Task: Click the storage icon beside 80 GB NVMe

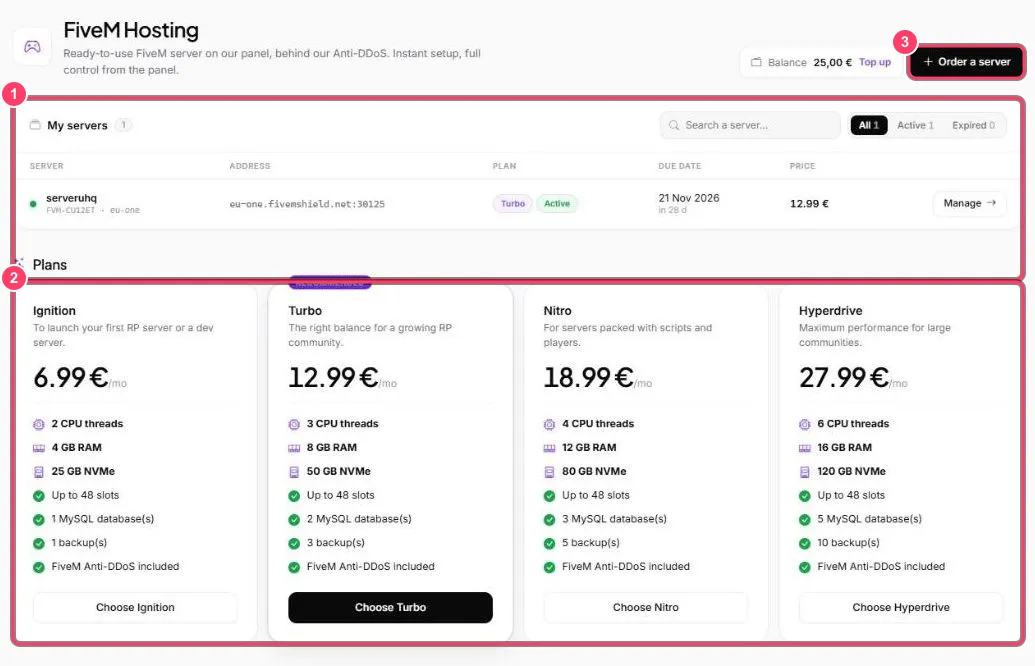Action: click(x=549, y=472)
